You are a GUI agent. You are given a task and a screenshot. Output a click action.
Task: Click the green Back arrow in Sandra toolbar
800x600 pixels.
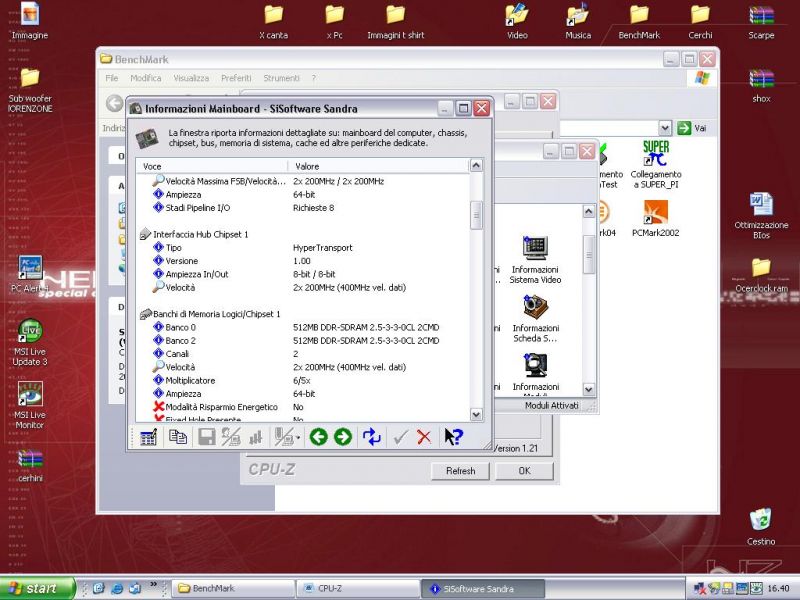pyautogui.click(x=318, y=437)
